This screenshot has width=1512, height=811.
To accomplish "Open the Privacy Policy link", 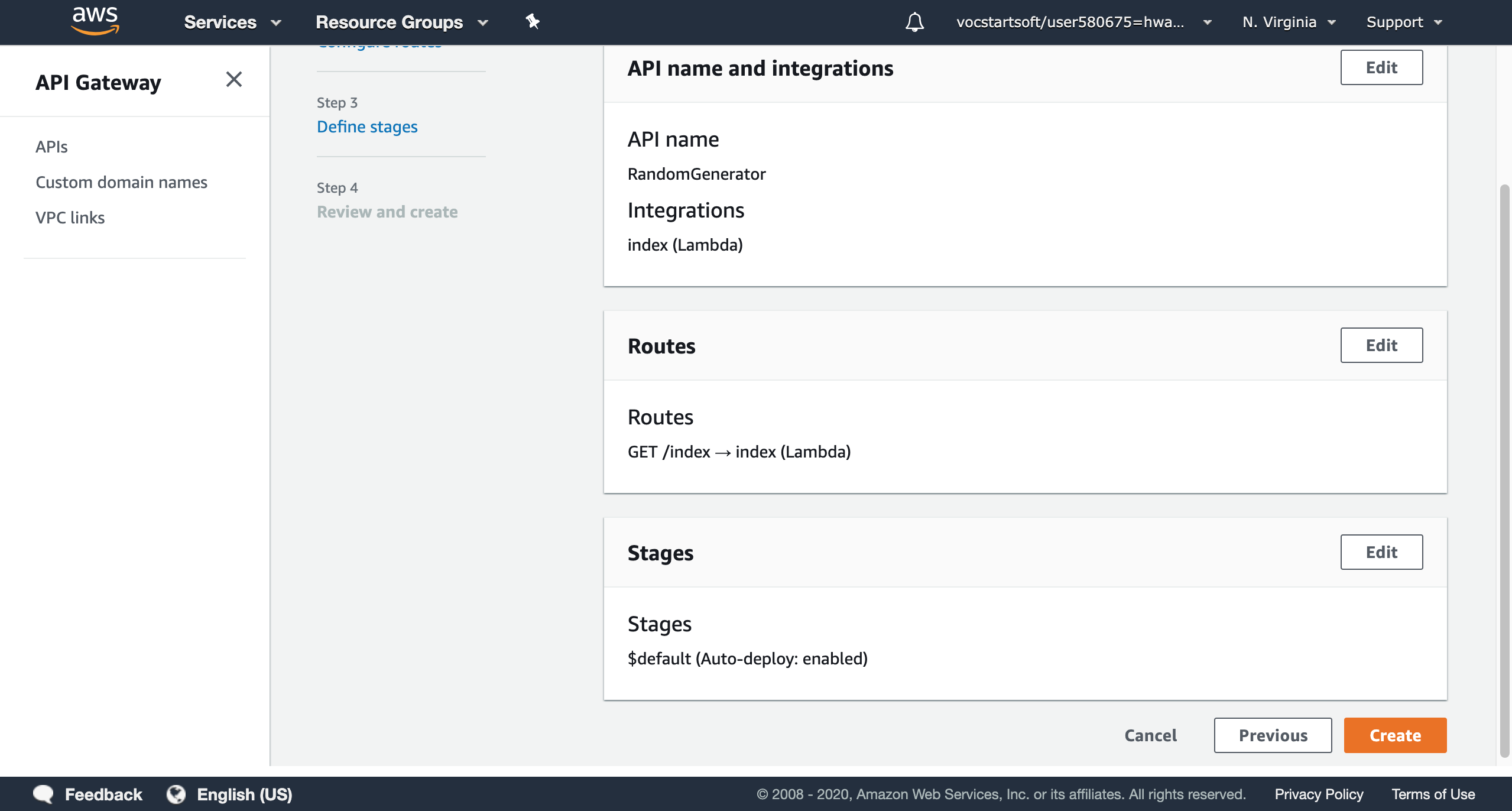I will click(1319, 794).
